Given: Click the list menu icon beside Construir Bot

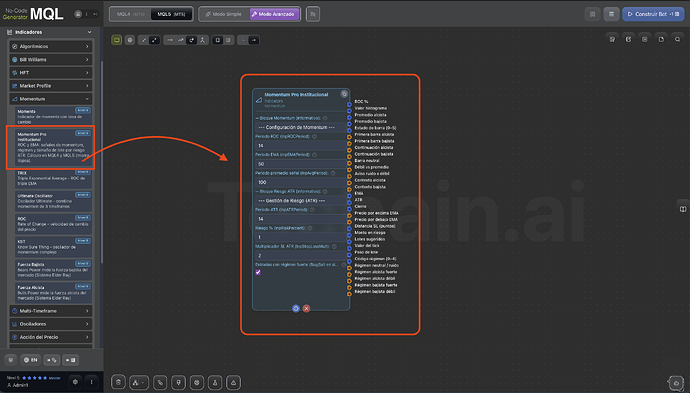Looking at the screenshot, I should [611, 14].
